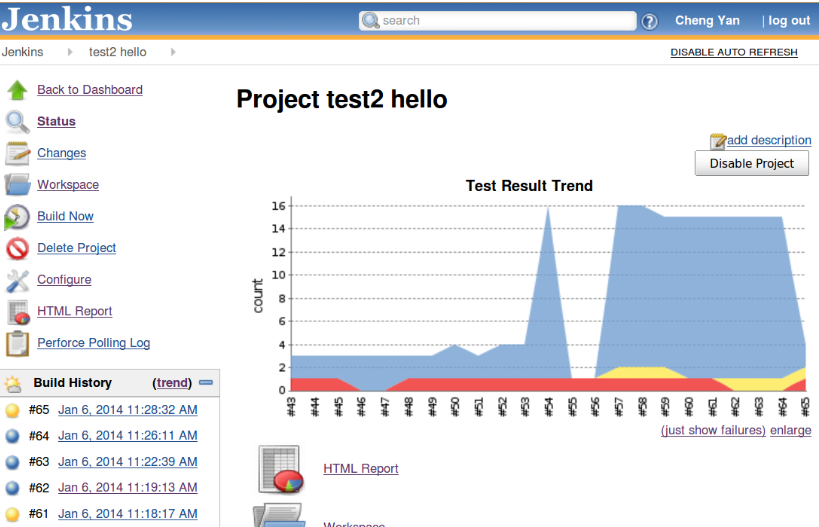Expand the Jenkins breadcrumb dropdown arrow
The width and height of the screenshot is (819, 527).
coord(70,52)
